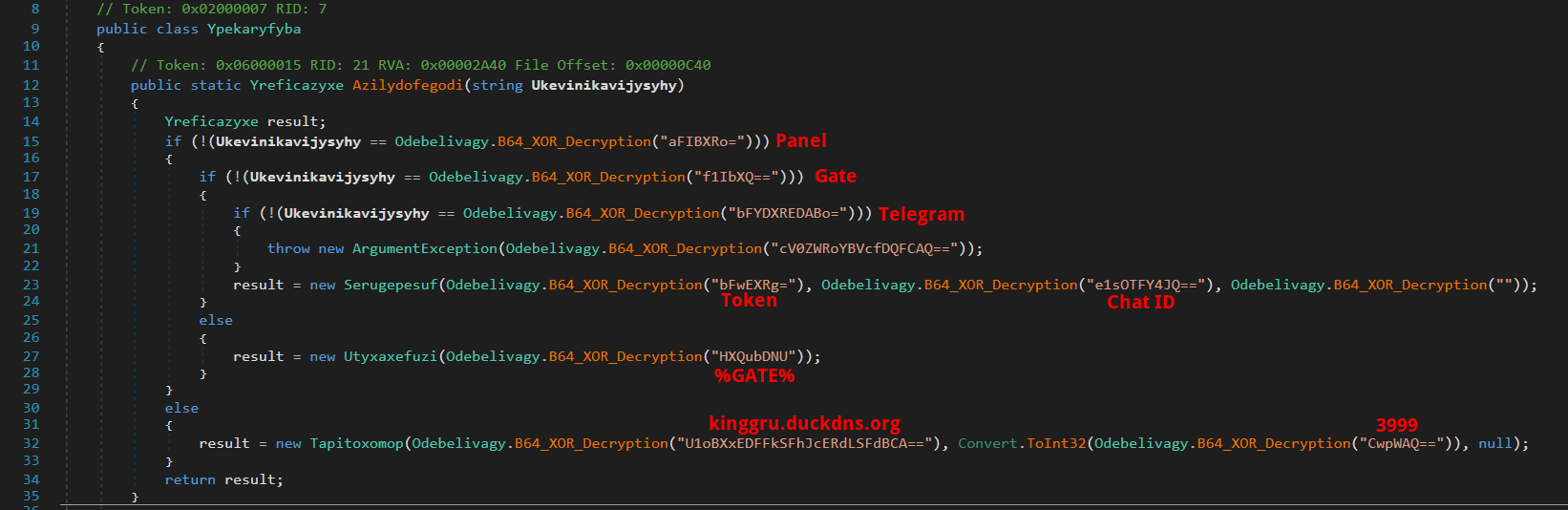Click the Ypekaryfyba class name
1568x510 pixels.
(x=254, y=29)
